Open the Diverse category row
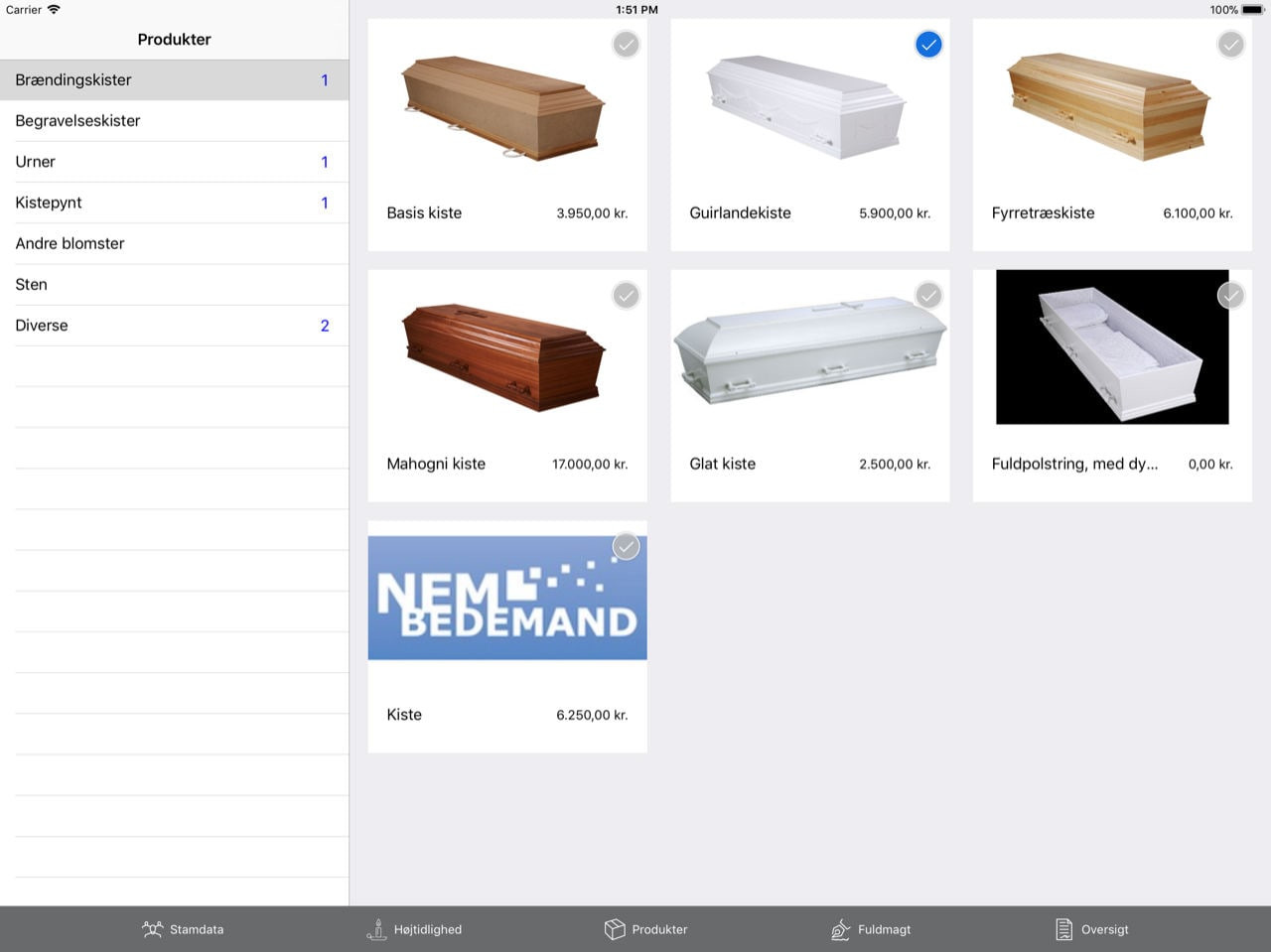The width and height of the screenshot is (1271, 952). (175, 326)
